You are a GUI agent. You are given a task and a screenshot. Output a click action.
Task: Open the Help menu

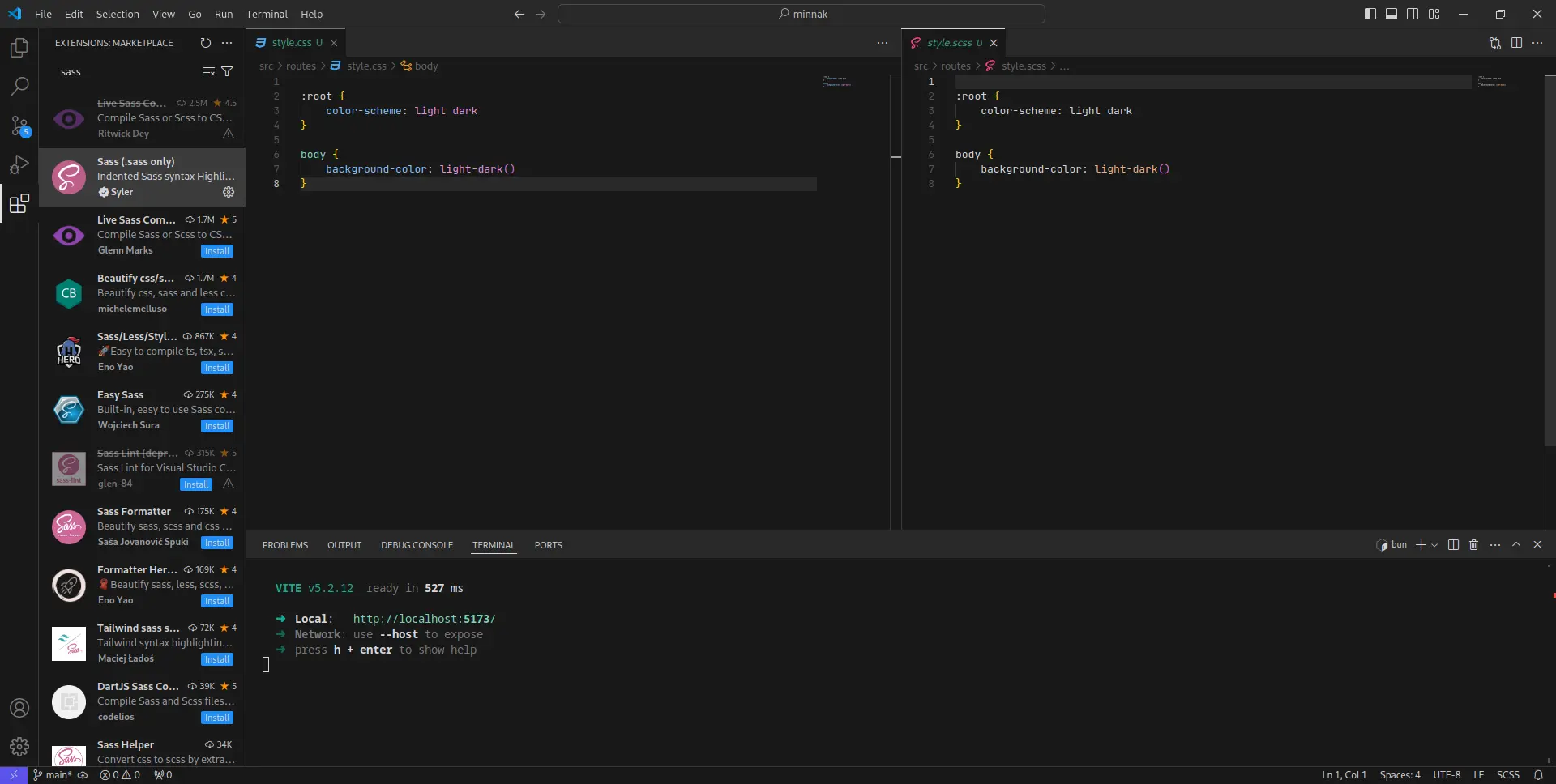[x=311, y=14]
